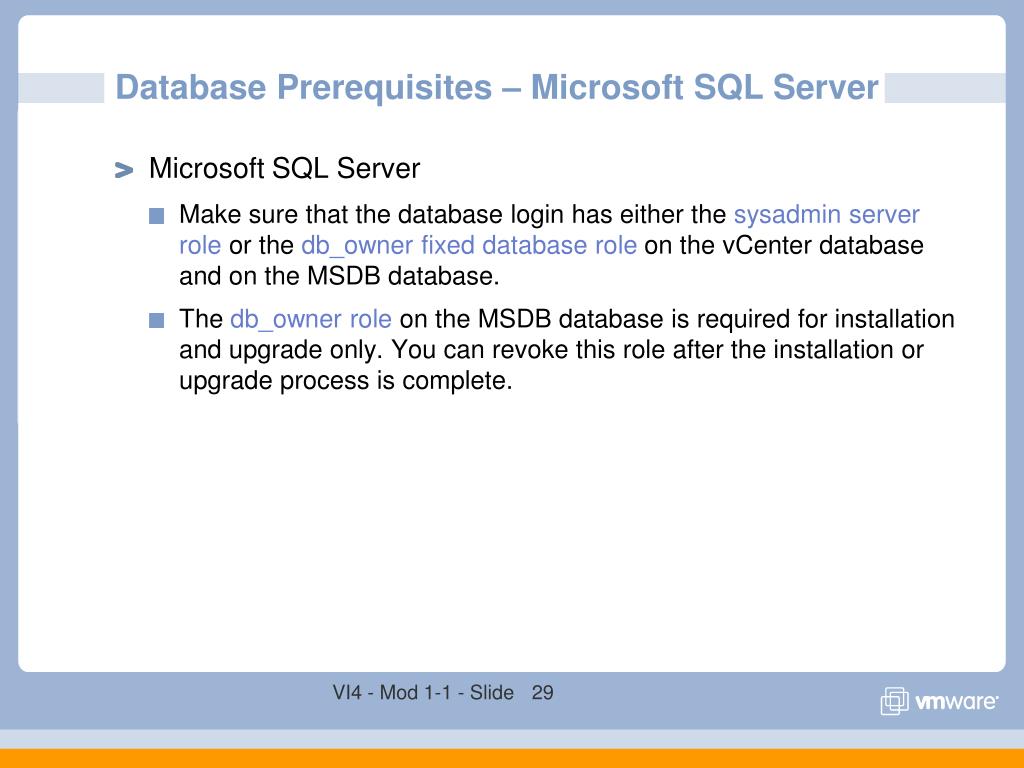Select the slide title Database Prerequisites
Screen dimensions: 1024x768
(x=304, y=88)
